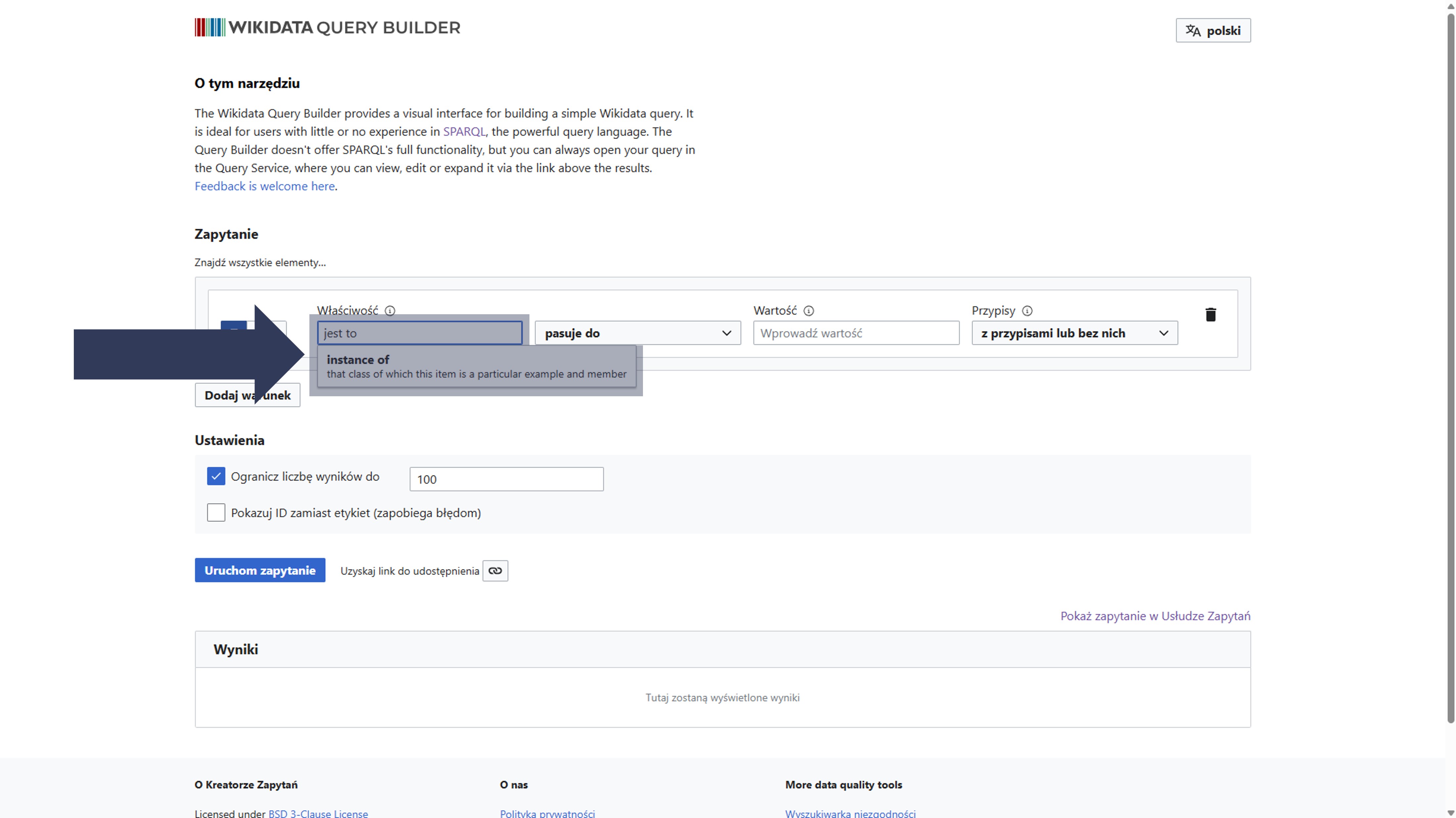Screen dimensions: 1456x818
Task: Click info icon next to Właściwość
Action: coord(390,311)
